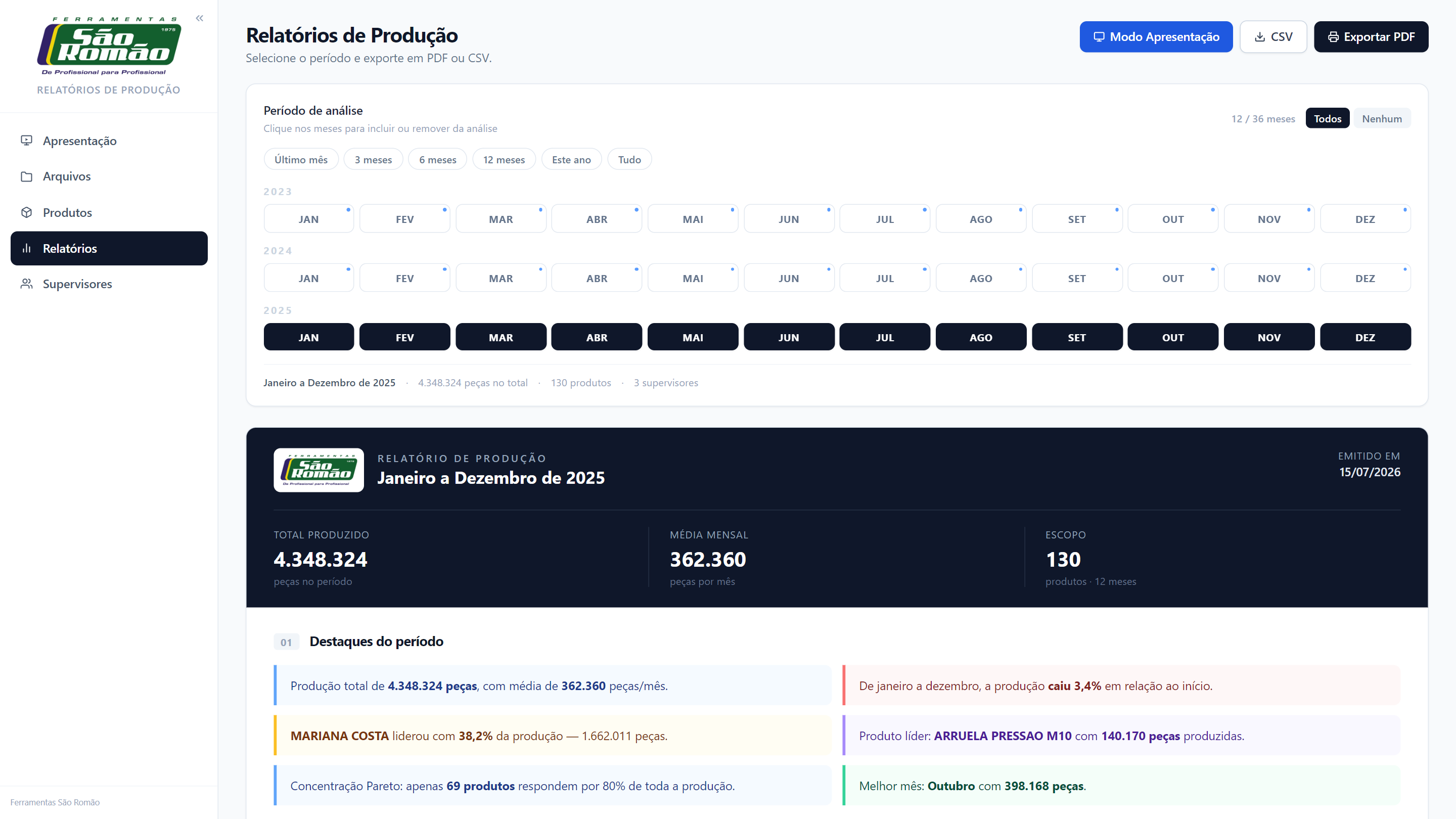Click the '01' section number badge

(287, 642)
